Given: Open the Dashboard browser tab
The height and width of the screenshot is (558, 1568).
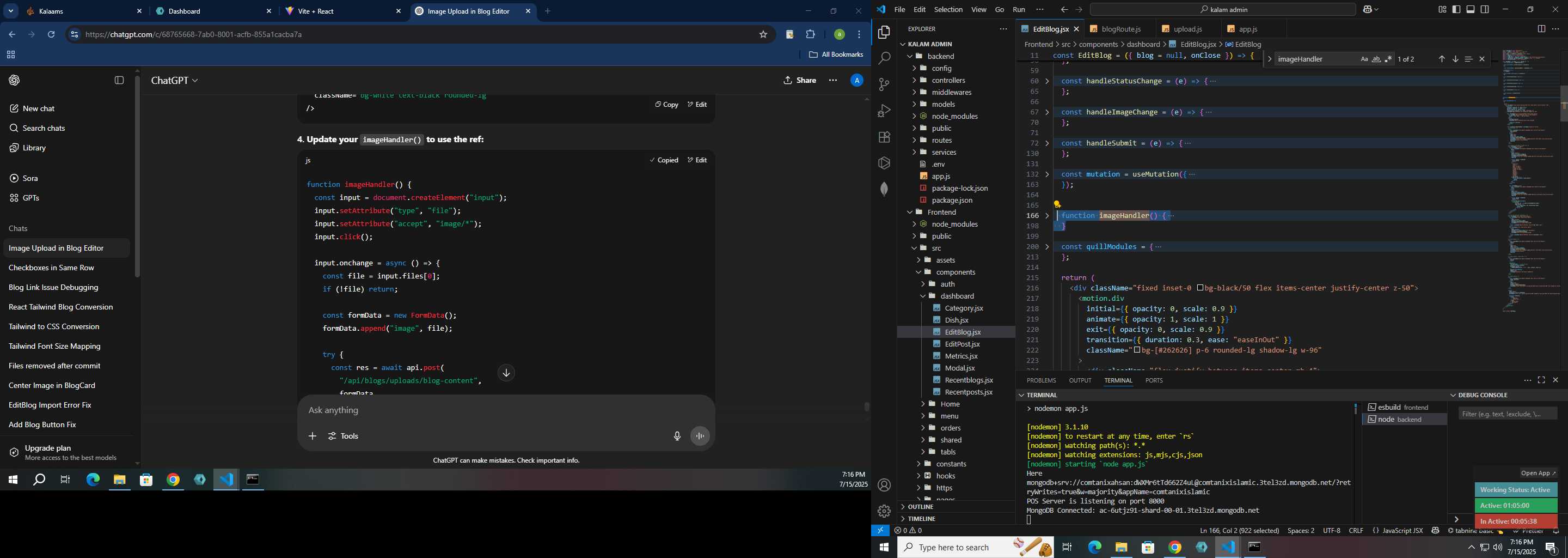Looking at the screenshot, I should (215, 11).
